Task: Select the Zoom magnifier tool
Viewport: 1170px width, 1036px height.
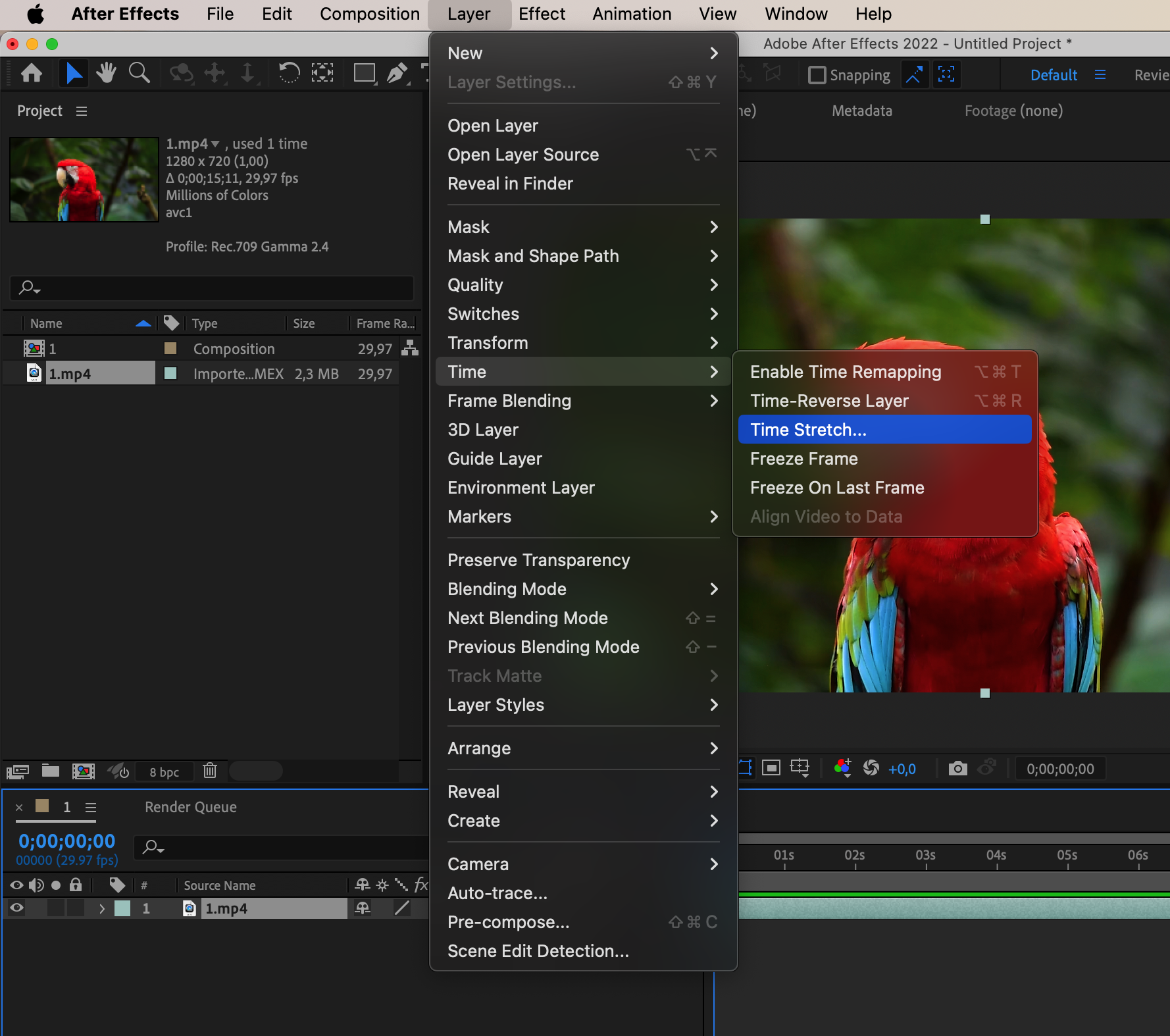Action: click(139, 73)
